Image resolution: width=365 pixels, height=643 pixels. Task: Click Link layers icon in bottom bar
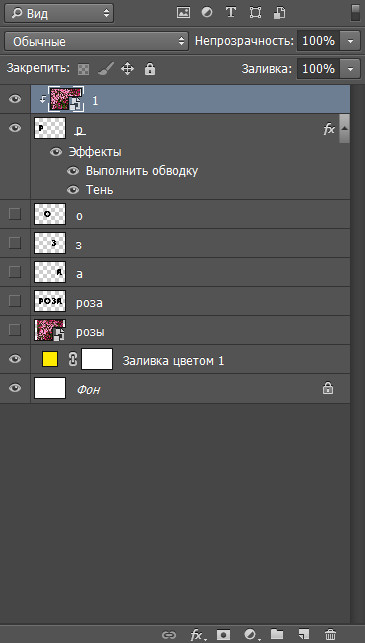point(169,635)
